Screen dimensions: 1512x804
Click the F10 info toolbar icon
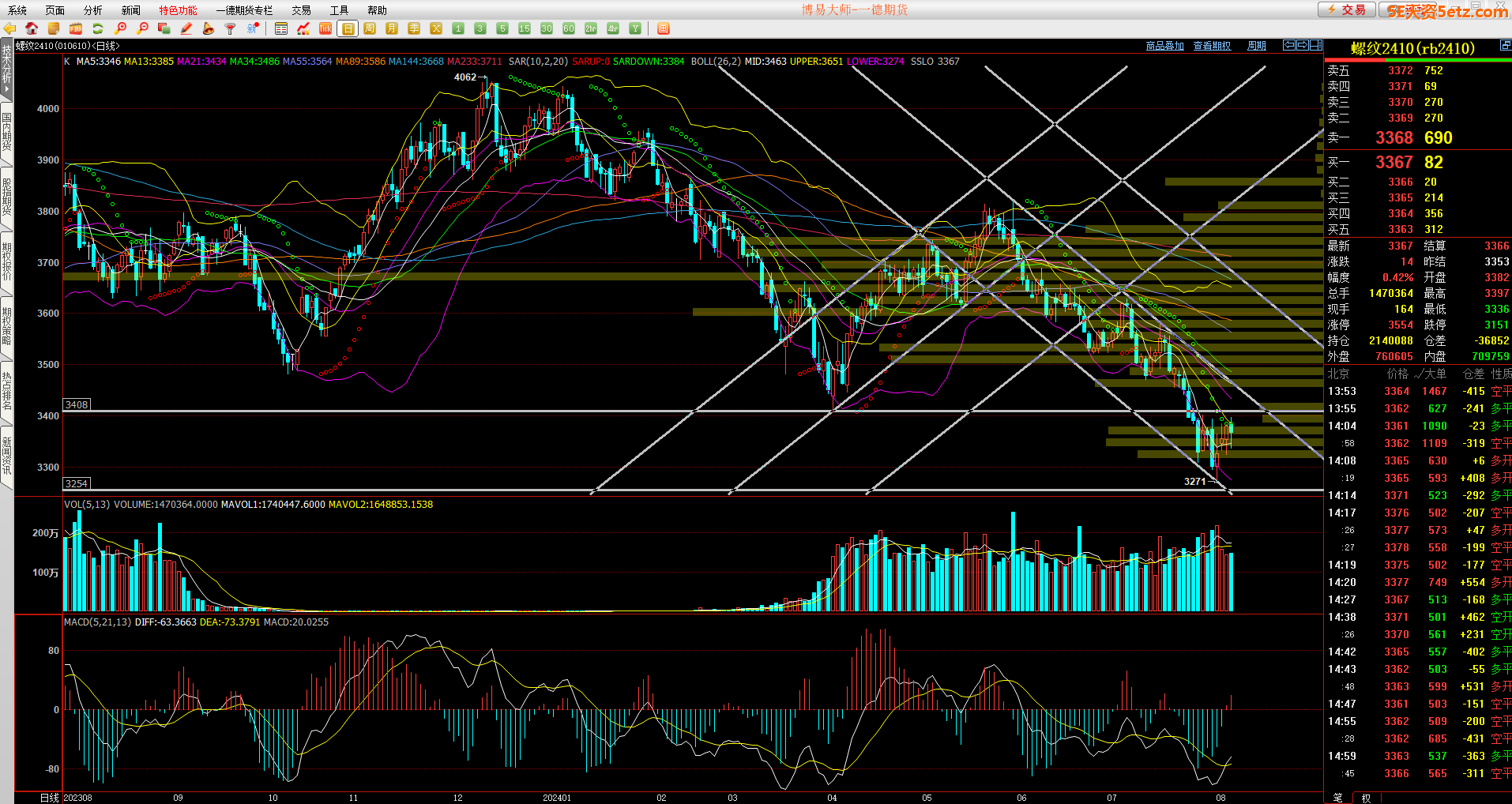pos(76,28)
